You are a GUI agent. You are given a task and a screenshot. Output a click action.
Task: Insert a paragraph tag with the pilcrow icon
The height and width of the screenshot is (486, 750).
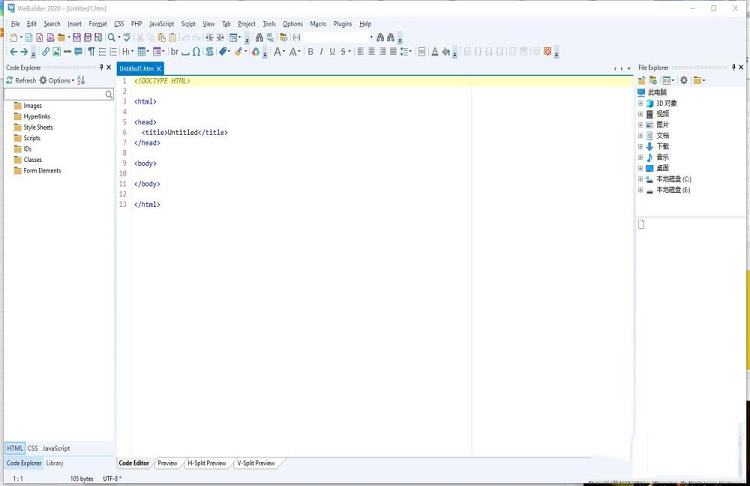[x=91, y=52]
